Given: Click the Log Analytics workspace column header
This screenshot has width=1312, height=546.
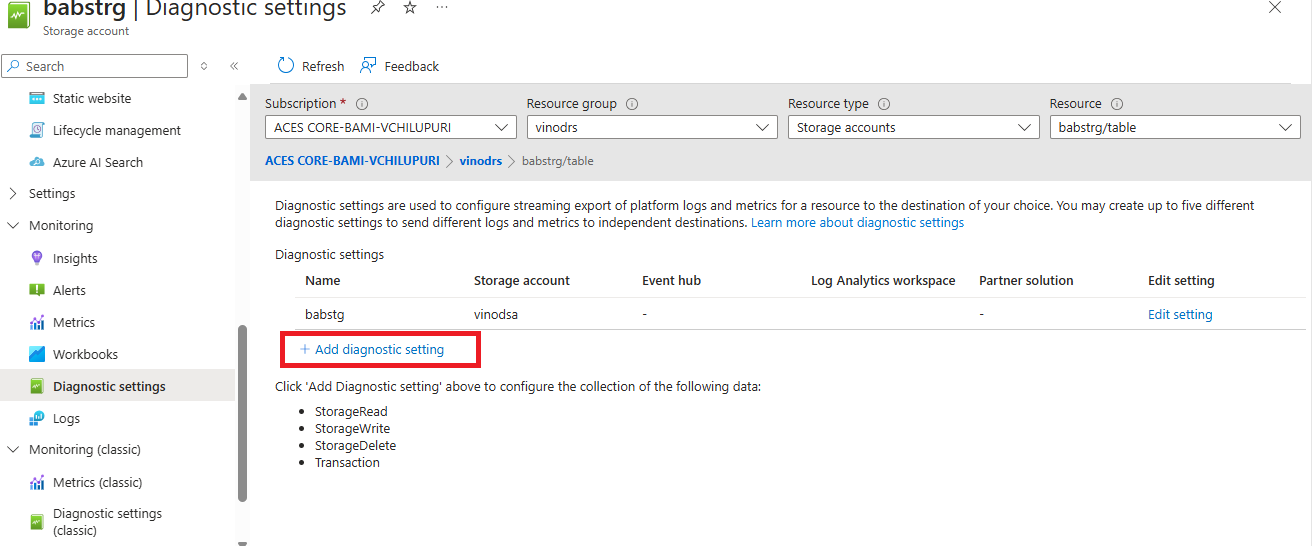Looking at the screenshot, I should tap(883, 281).
